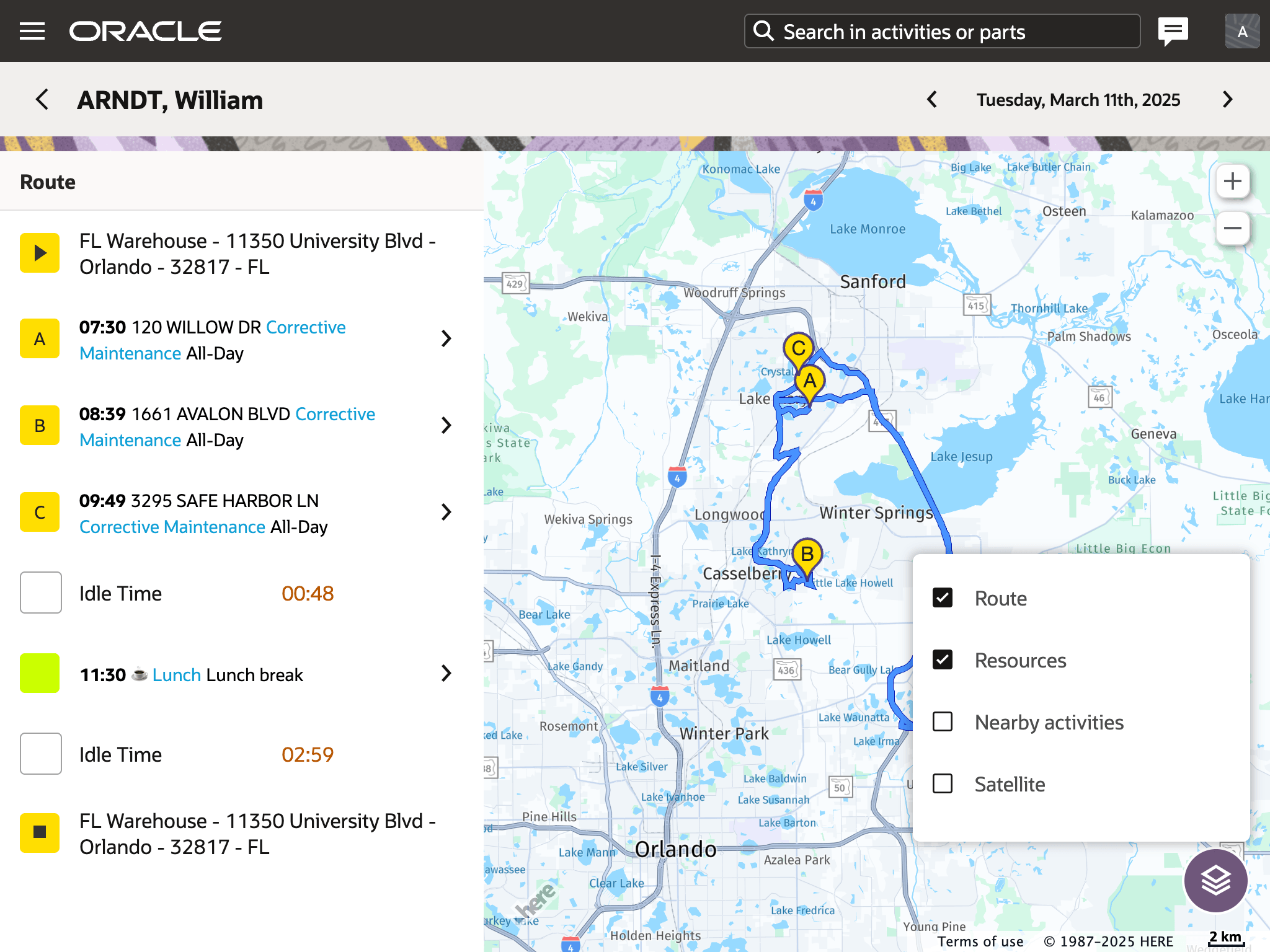Expand 1661 AVALON BLVD activity chevron
This screenshot has height=952, width=1270.
click(x=446, y=426)
